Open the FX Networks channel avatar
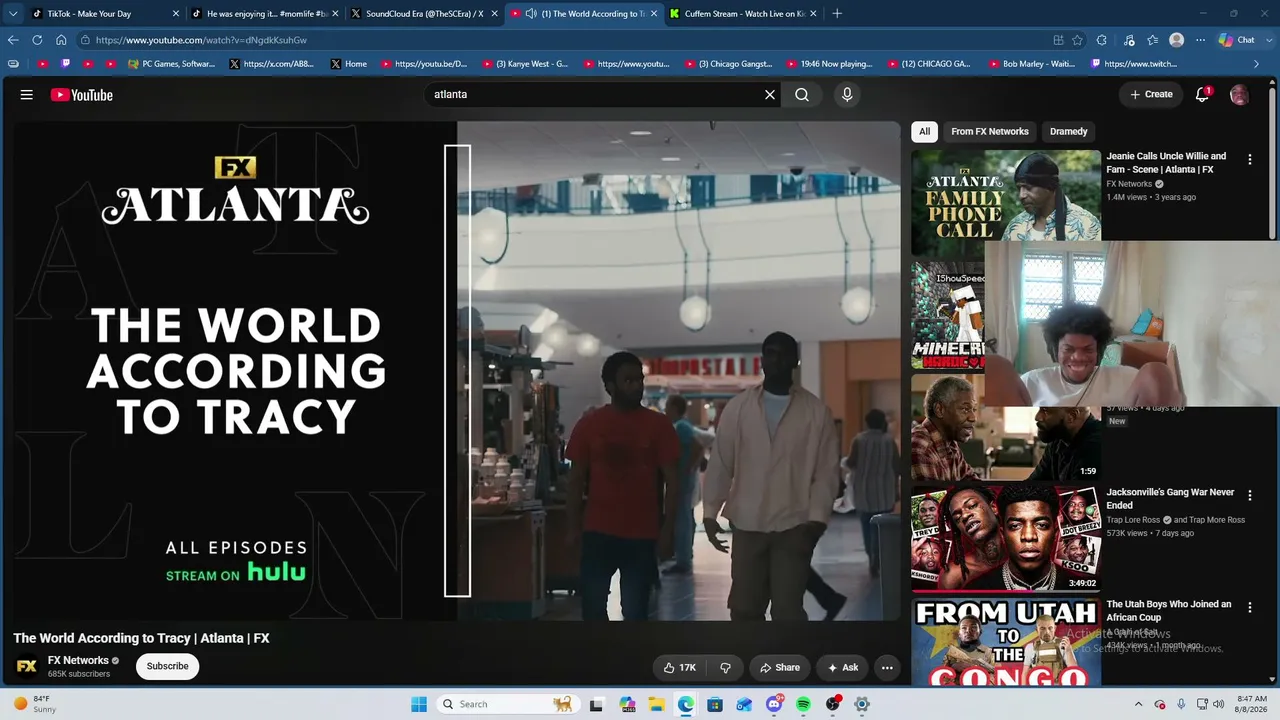This screenshot has width=1280, height=720. [x=27, y=666]
